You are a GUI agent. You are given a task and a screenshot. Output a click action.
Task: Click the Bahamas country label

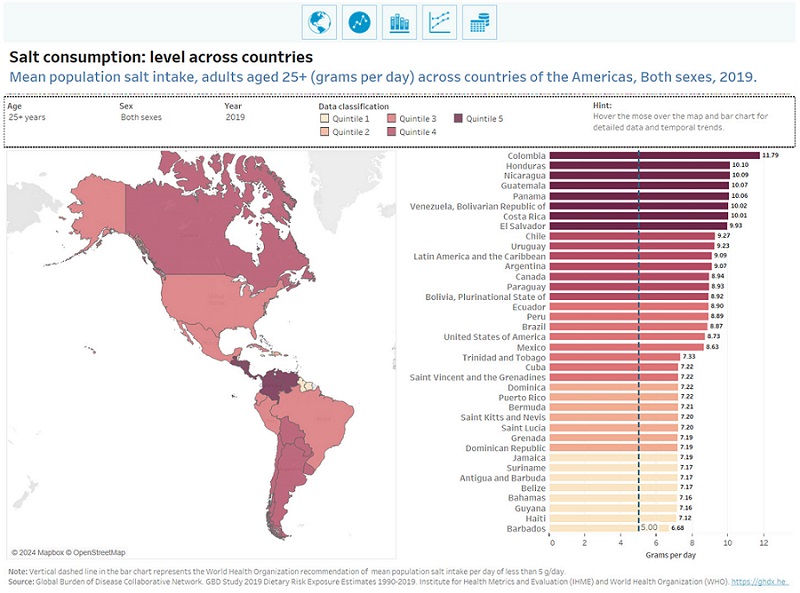(527, 498)
